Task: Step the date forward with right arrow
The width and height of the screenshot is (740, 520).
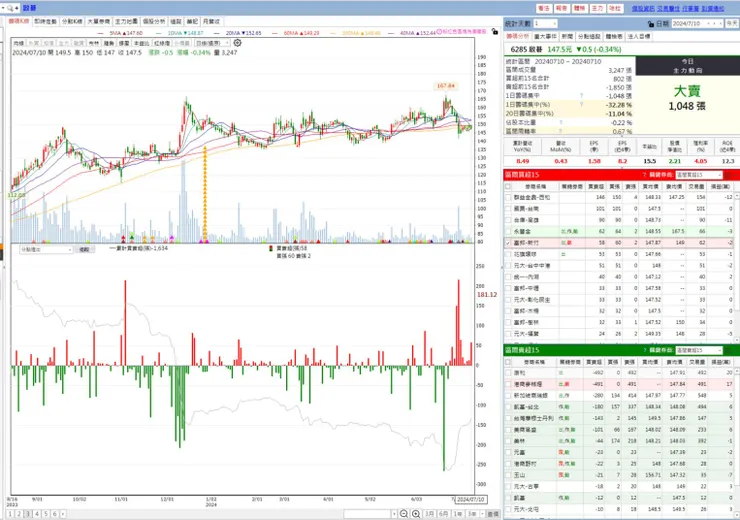Action: 720,24
